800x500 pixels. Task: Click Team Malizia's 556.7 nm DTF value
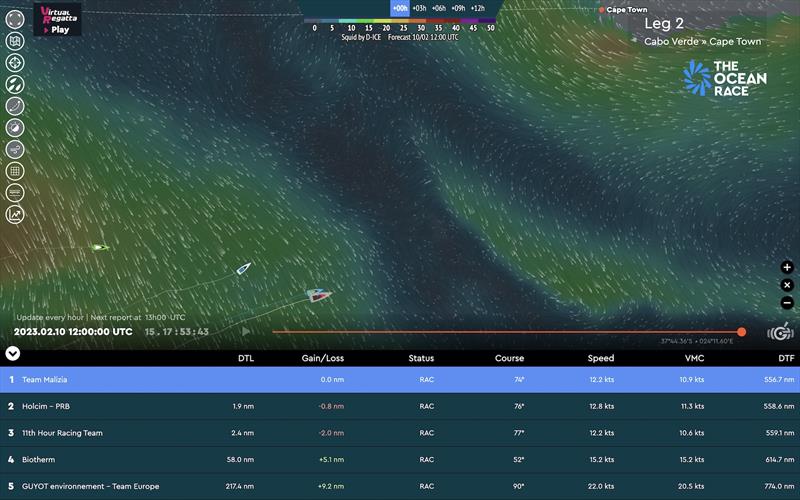pyautogui.click(x=779, y=380)
